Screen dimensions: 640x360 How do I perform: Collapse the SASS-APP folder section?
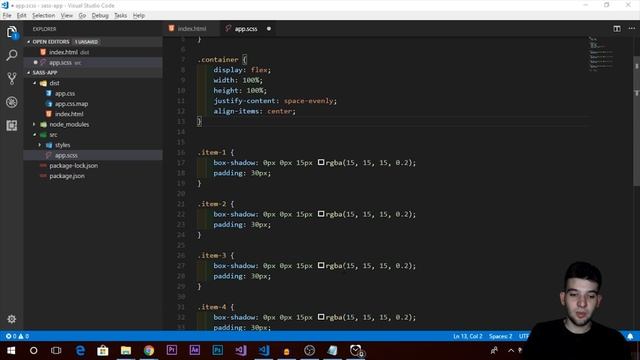pyautogui.click(x=29, y=73)
